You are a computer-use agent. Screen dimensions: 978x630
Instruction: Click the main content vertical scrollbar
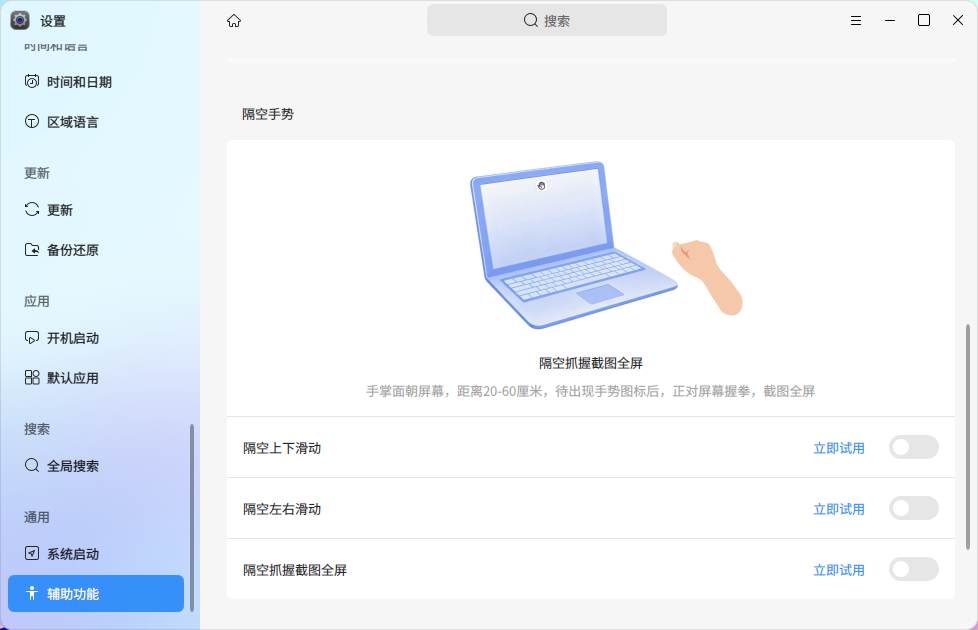(x=968, y=437)
